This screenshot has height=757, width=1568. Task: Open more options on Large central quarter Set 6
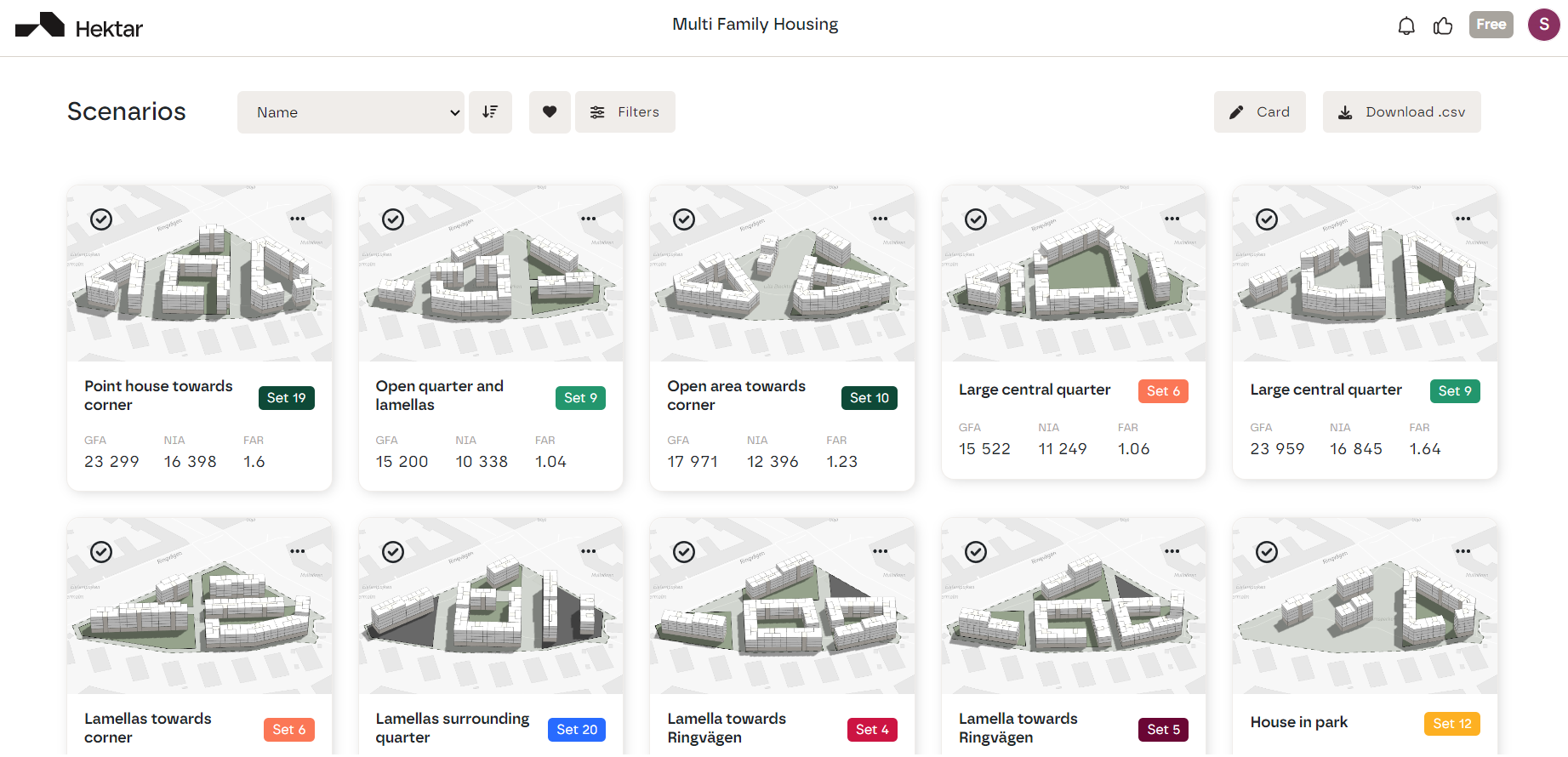[1172, 219]
